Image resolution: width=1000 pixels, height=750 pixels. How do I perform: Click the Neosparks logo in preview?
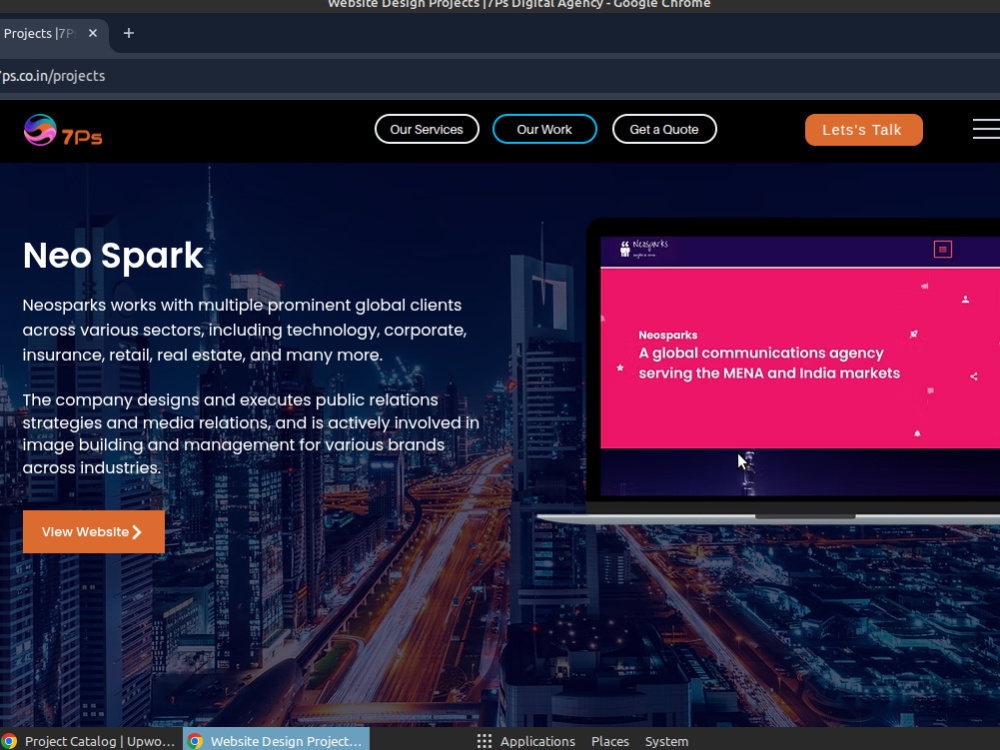coord(643,248)
